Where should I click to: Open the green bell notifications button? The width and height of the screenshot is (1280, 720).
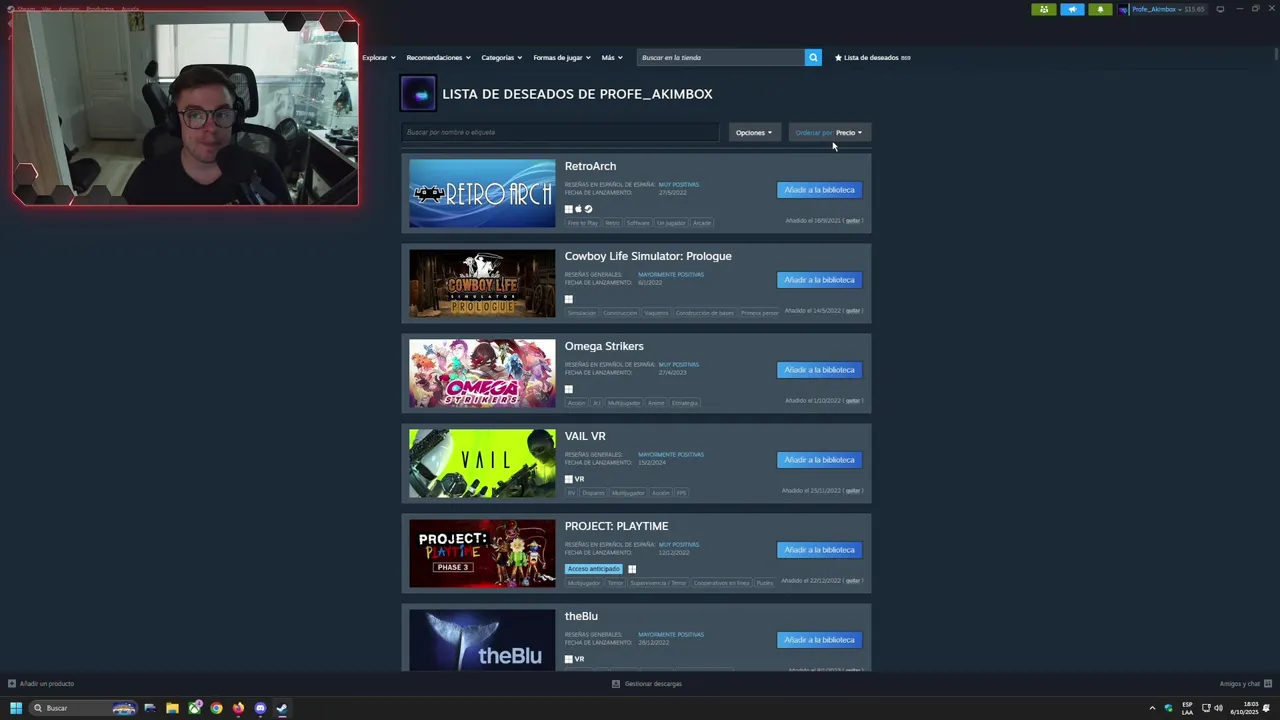(1100, 9)
